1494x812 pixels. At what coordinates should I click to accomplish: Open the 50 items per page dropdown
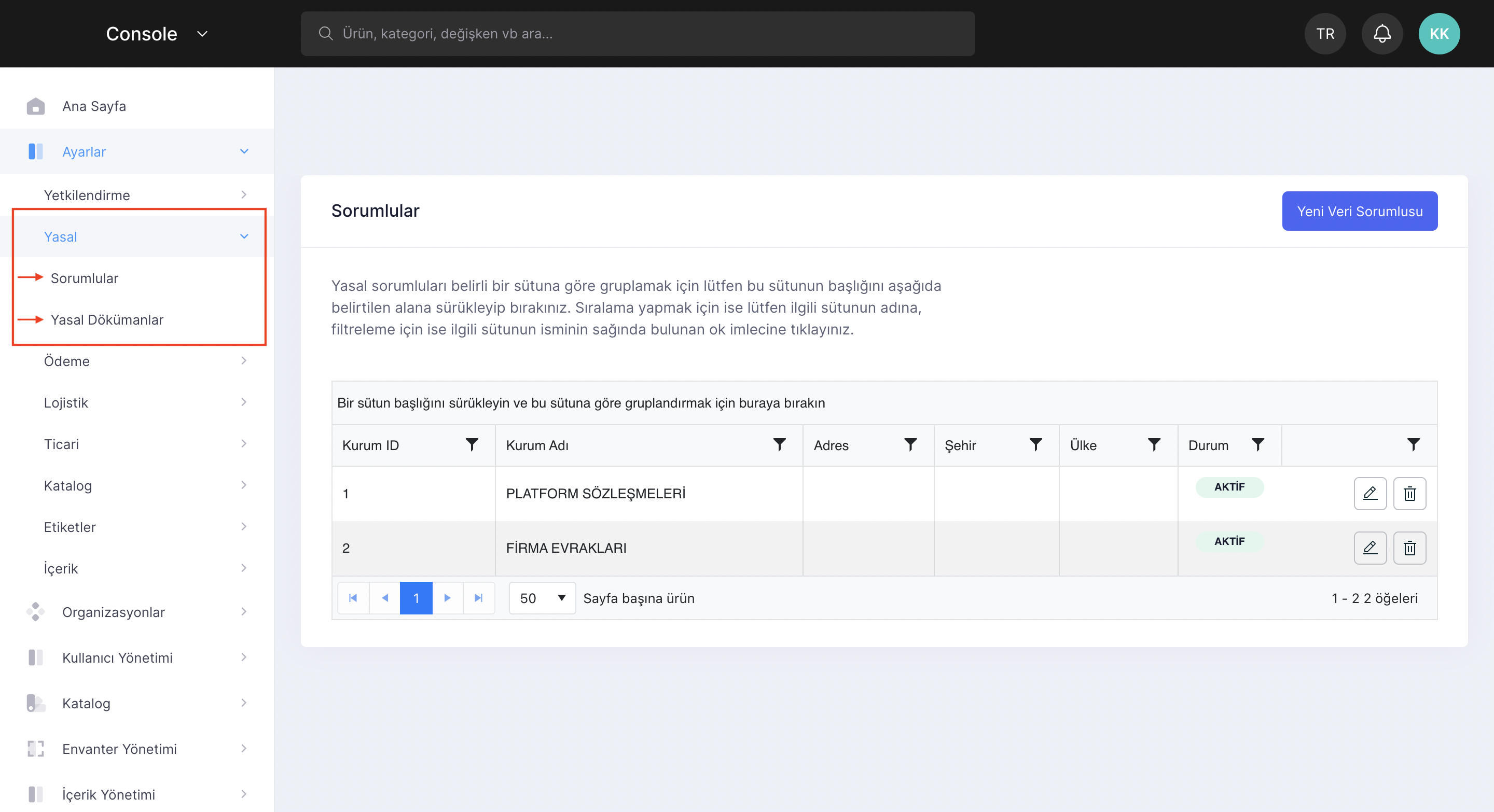542,597
